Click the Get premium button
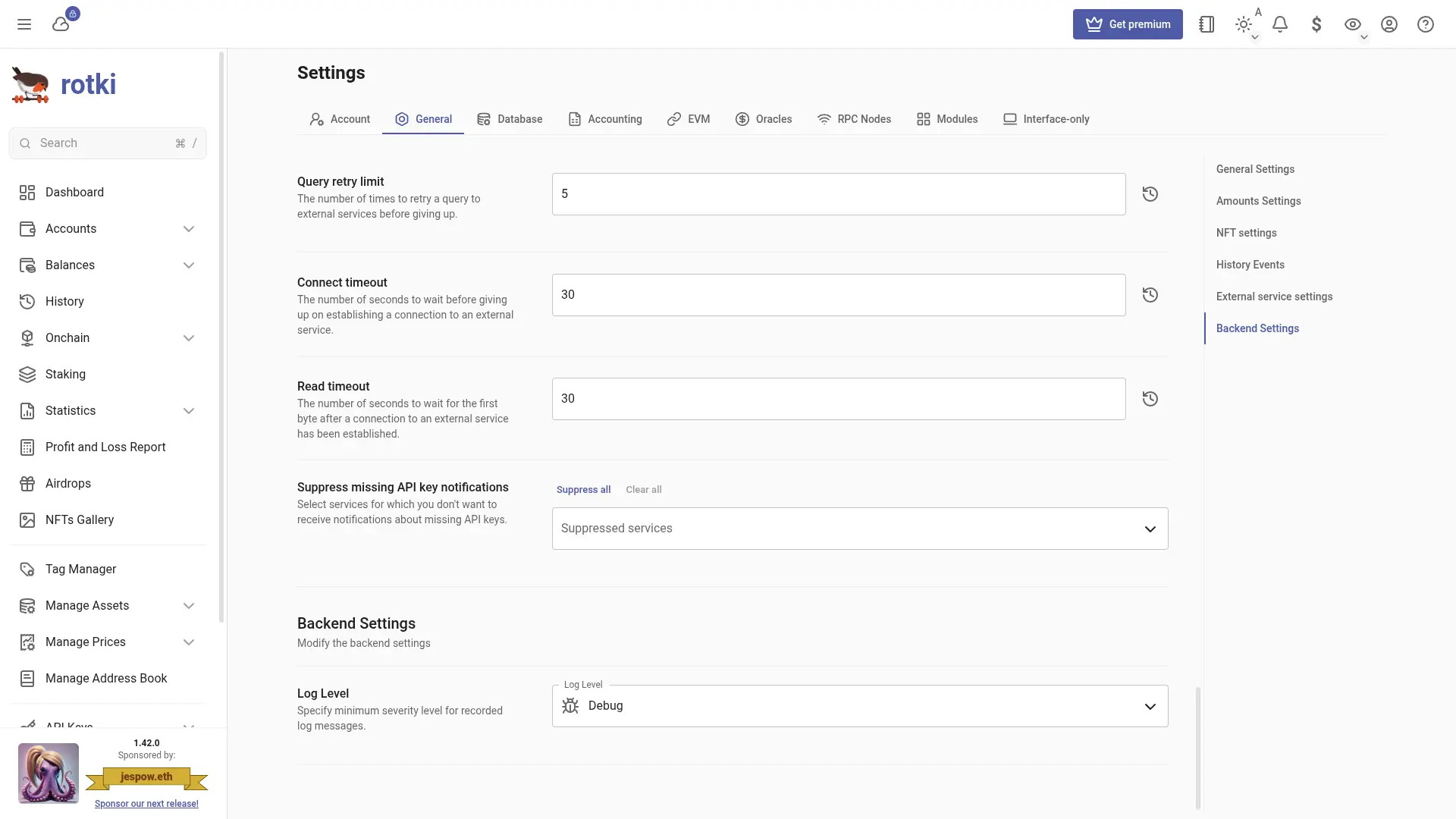The width and height of the screenshot is (1456, 819). click(1128, 24)
